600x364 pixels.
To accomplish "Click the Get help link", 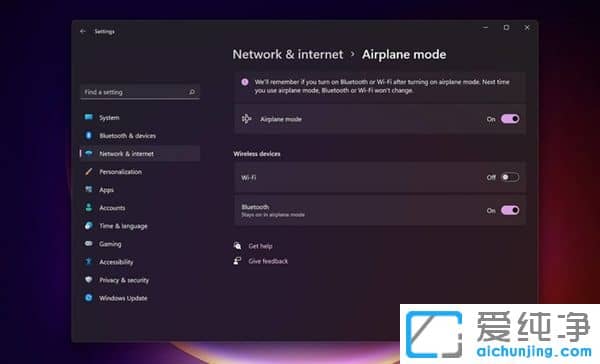I will 260,246.
